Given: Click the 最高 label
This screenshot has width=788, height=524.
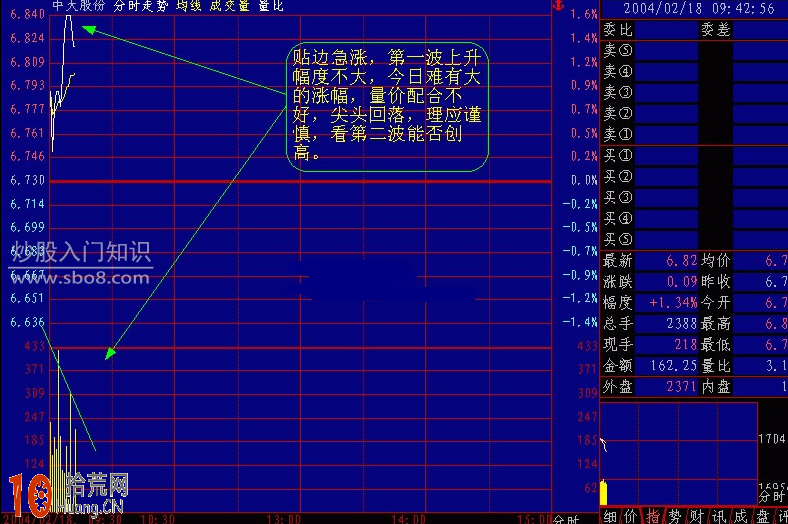Looking at the screenshot, I should coord(716,324).
